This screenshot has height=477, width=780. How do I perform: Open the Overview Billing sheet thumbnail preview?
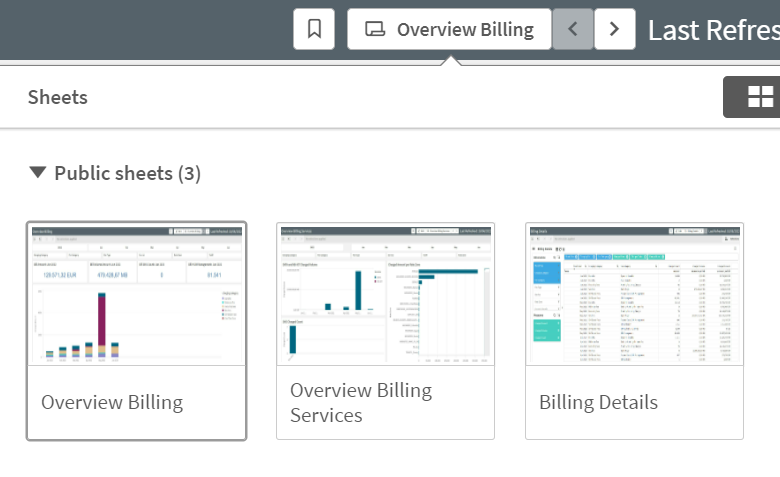(x=136, y=294)
